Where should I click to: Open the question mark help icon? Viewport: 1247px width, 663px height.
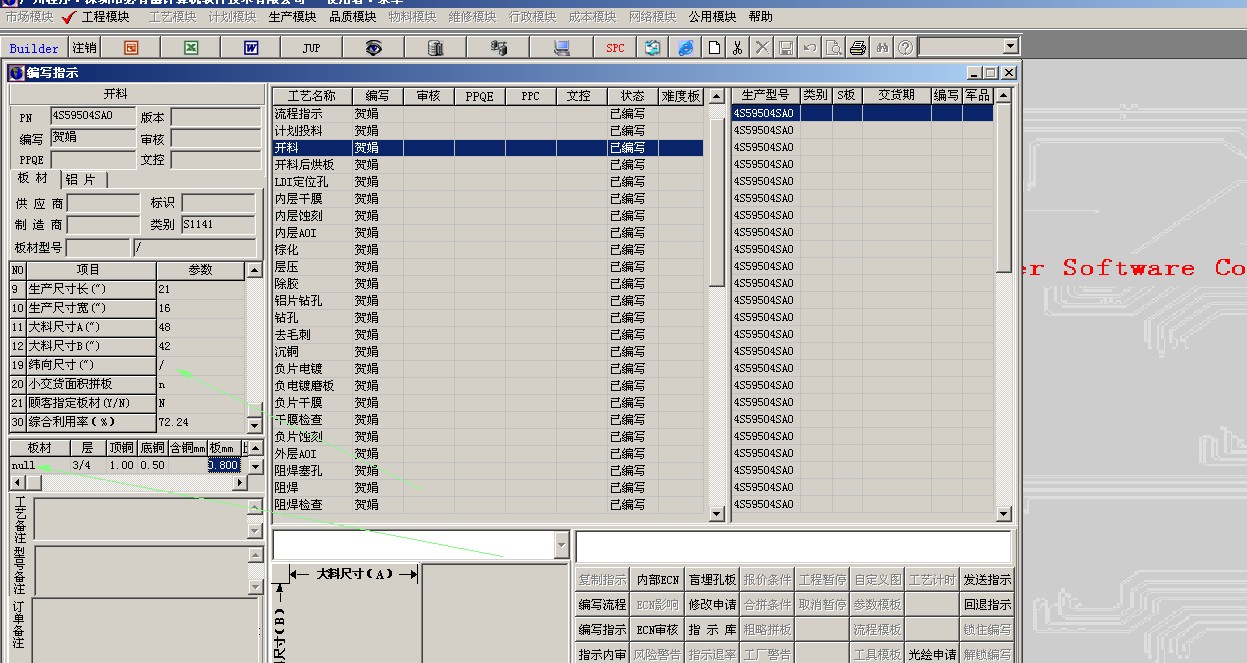pyautogui.click(x=905, y=47)
